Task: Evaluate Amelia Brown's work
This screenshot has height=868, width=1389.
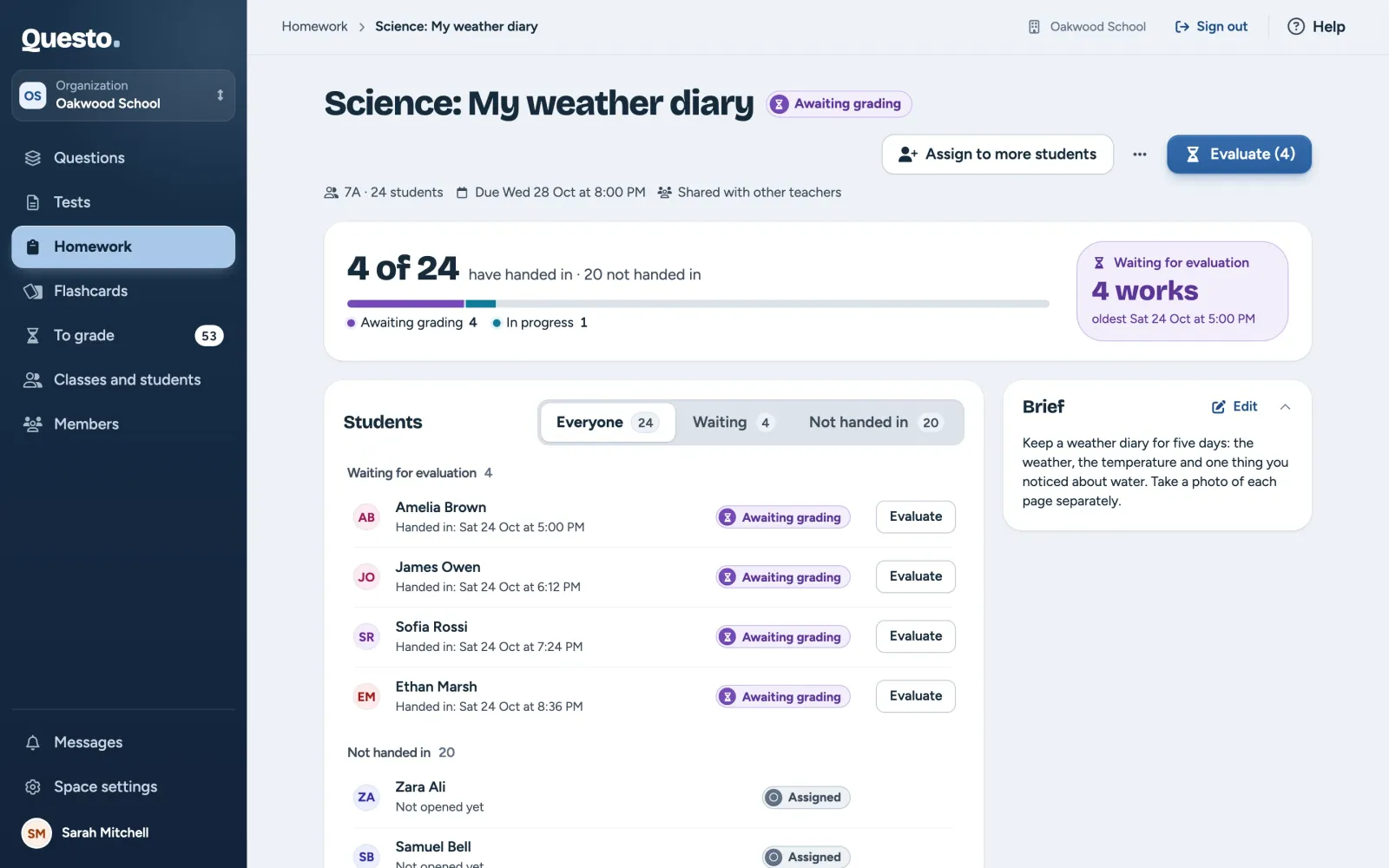Action: [915, 516]
